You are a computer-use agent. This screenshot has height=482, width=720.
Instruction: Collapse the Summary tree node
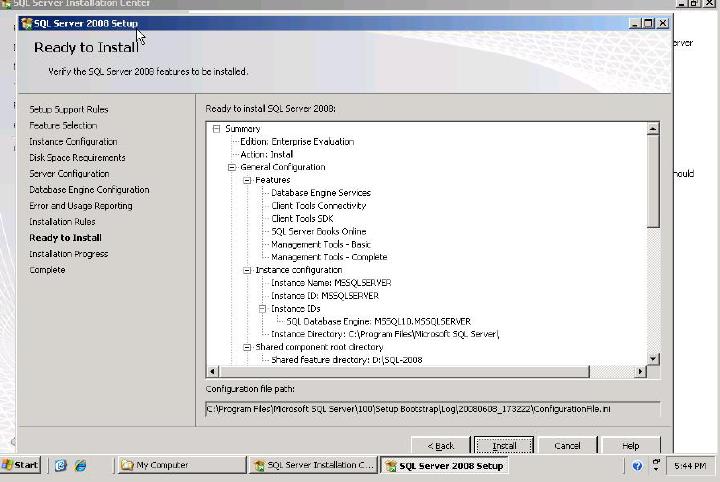(x=216, y=129)
